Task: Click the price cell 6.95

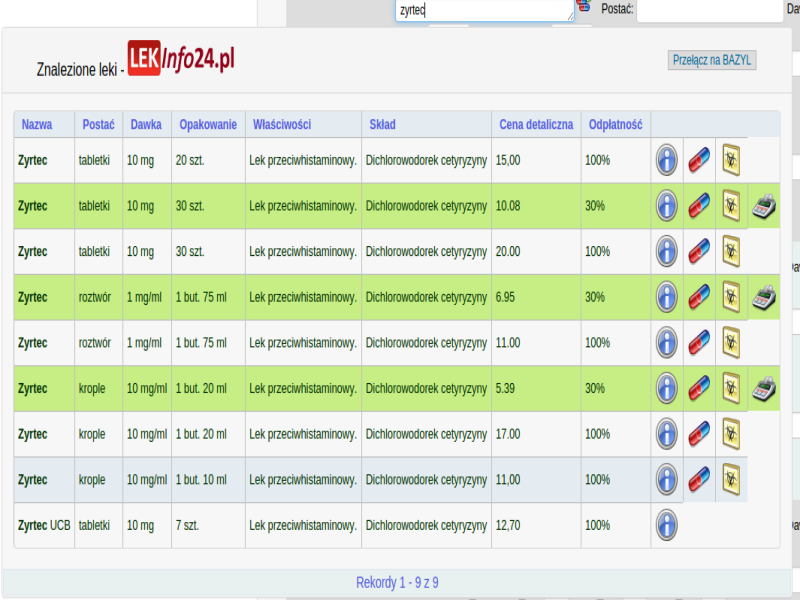Action: (x=536, y=297)
